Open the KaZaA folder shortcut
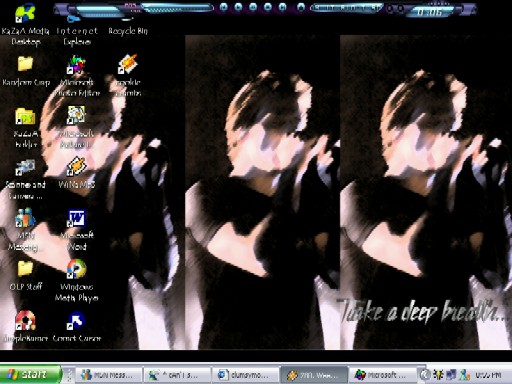Viewport: 512px width, 384px height. pyautogui.click(x=25, y=127)
